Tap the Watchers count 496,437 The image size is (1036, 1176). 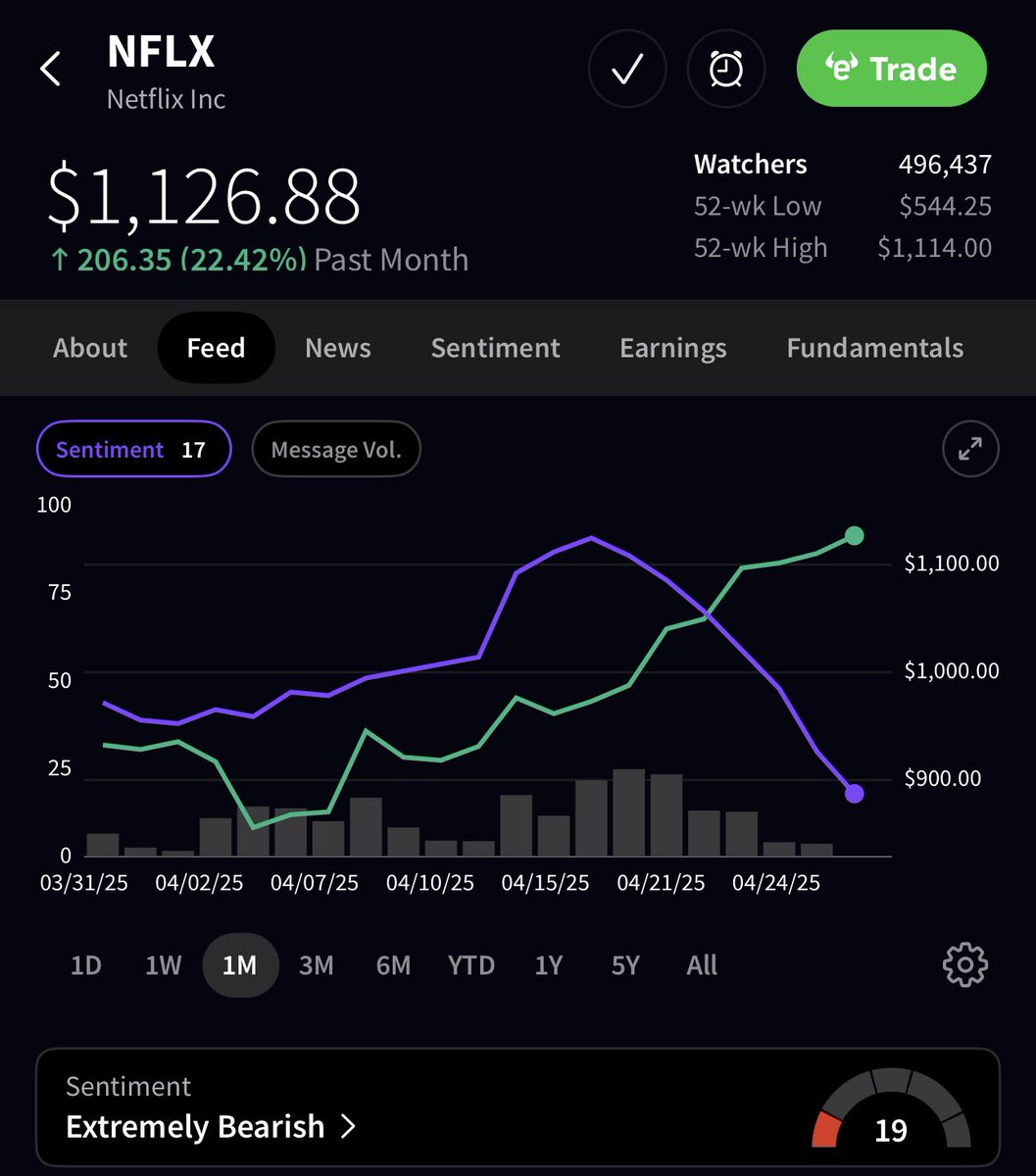[945, 165]
